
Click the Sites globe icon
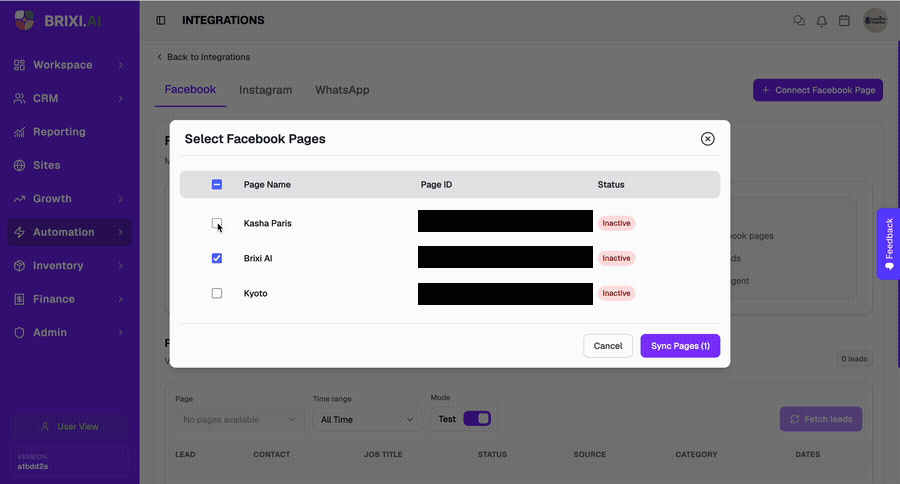20,165
